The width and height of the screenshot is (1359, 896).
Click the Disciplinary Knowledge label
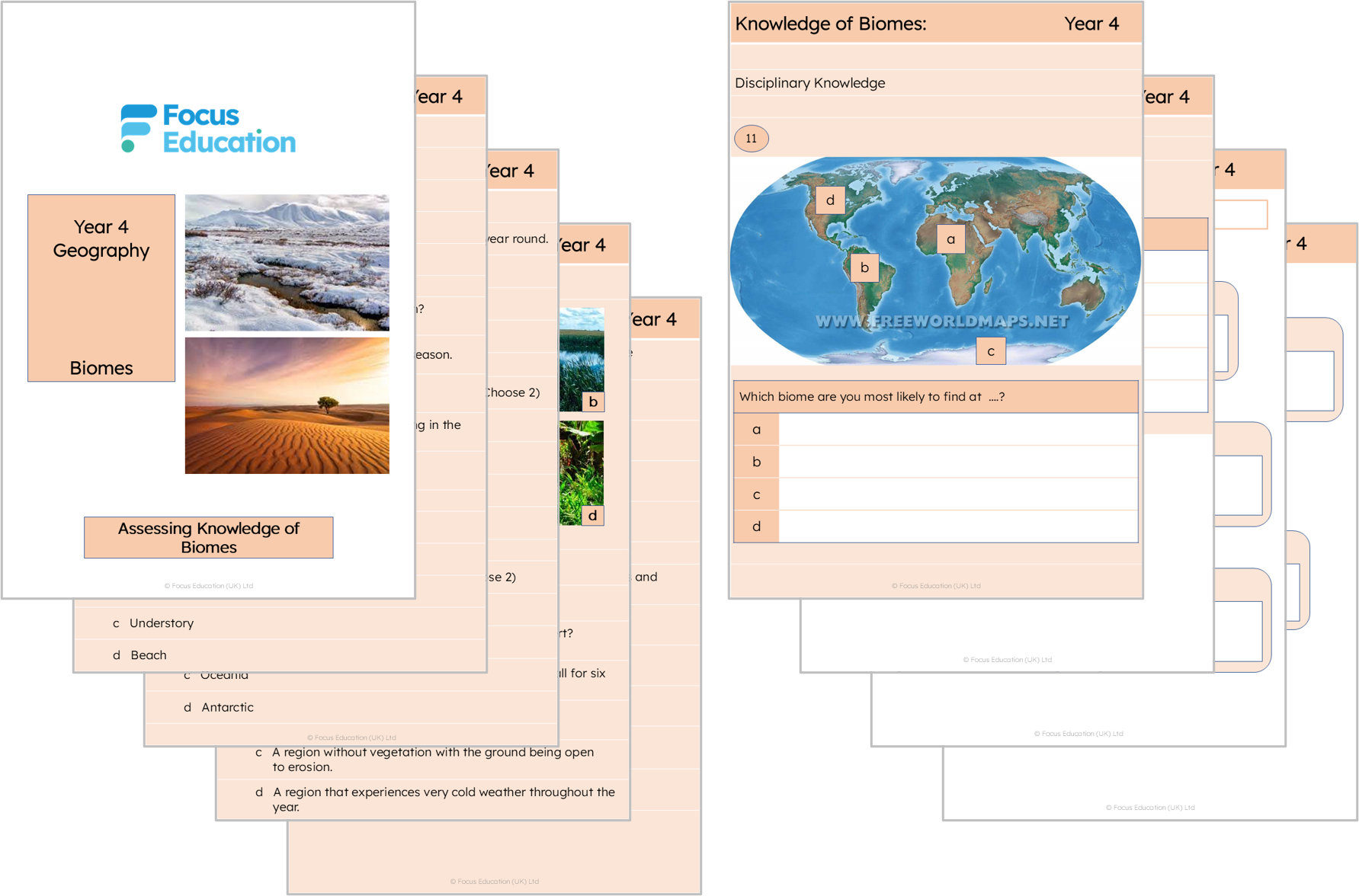810,83
